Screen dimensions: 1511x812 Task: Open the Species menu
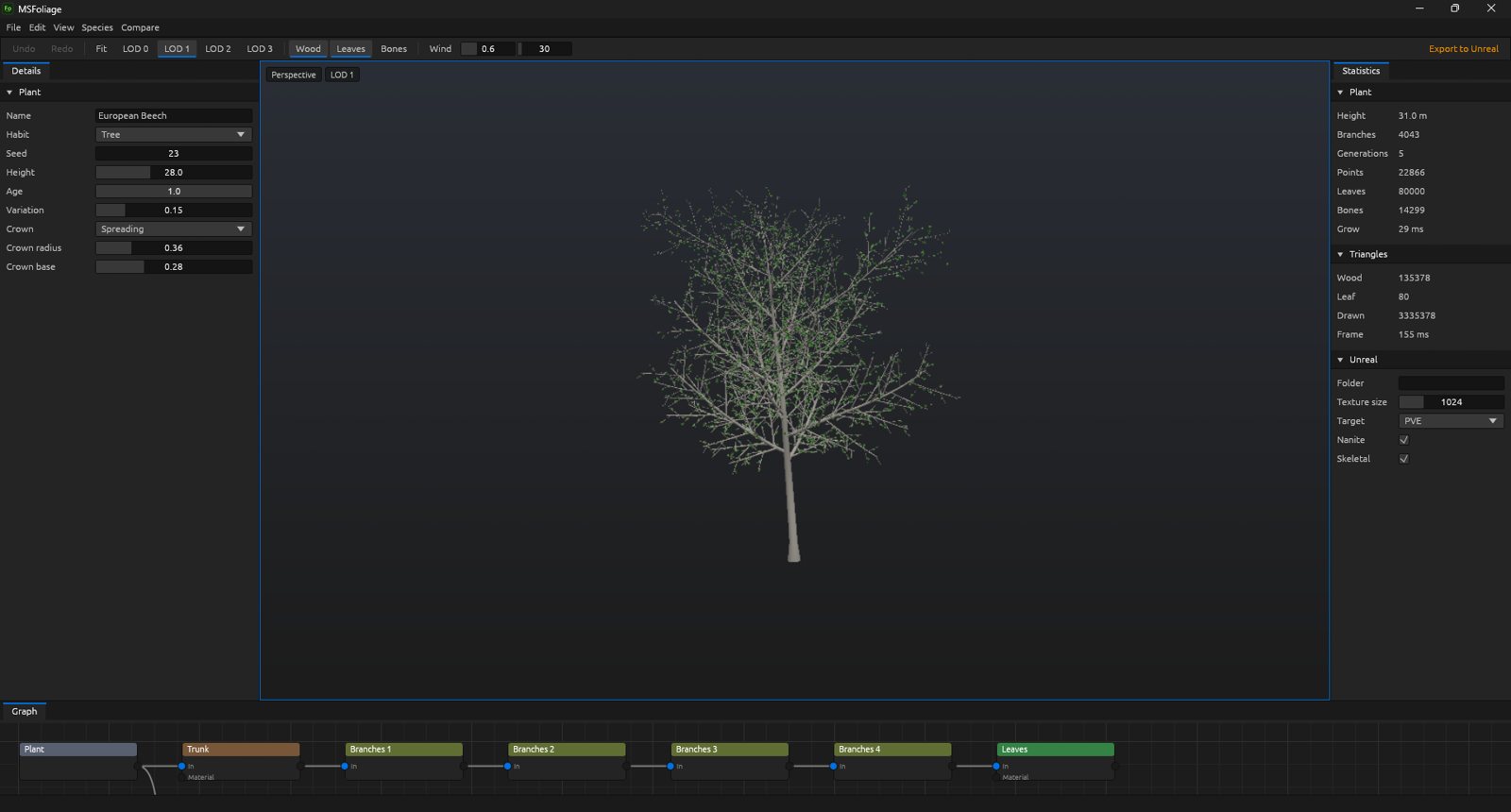coord(97,27)
